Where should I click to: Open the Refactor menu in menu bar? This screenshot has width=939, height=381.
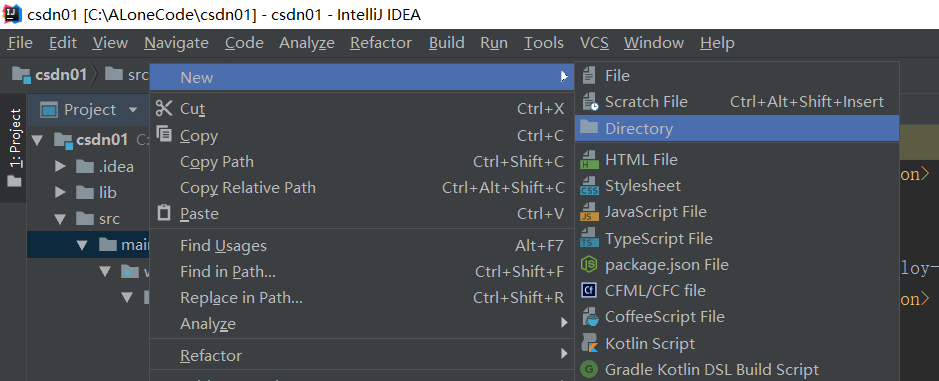(381, 43)
